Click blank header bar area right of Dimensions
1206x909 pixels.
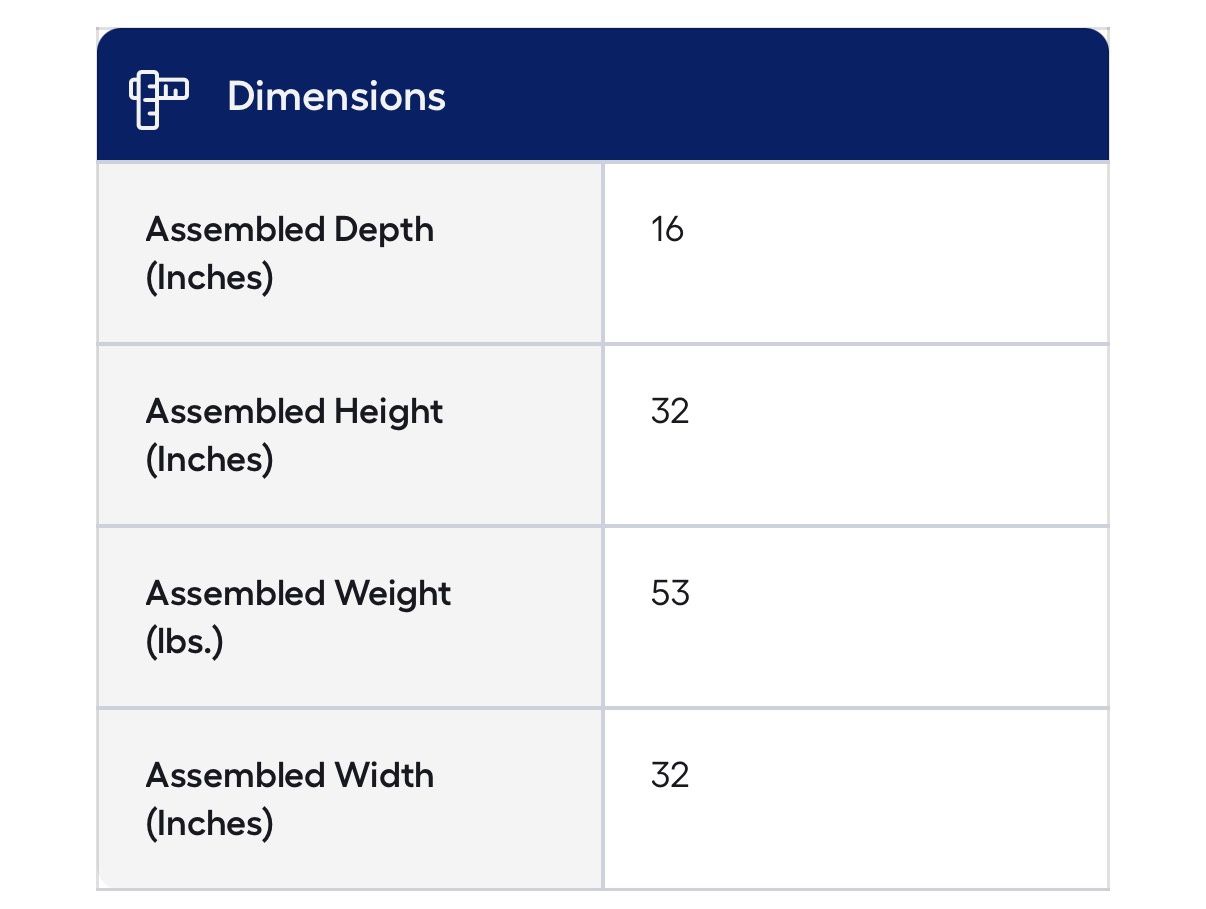pos(780,97)
